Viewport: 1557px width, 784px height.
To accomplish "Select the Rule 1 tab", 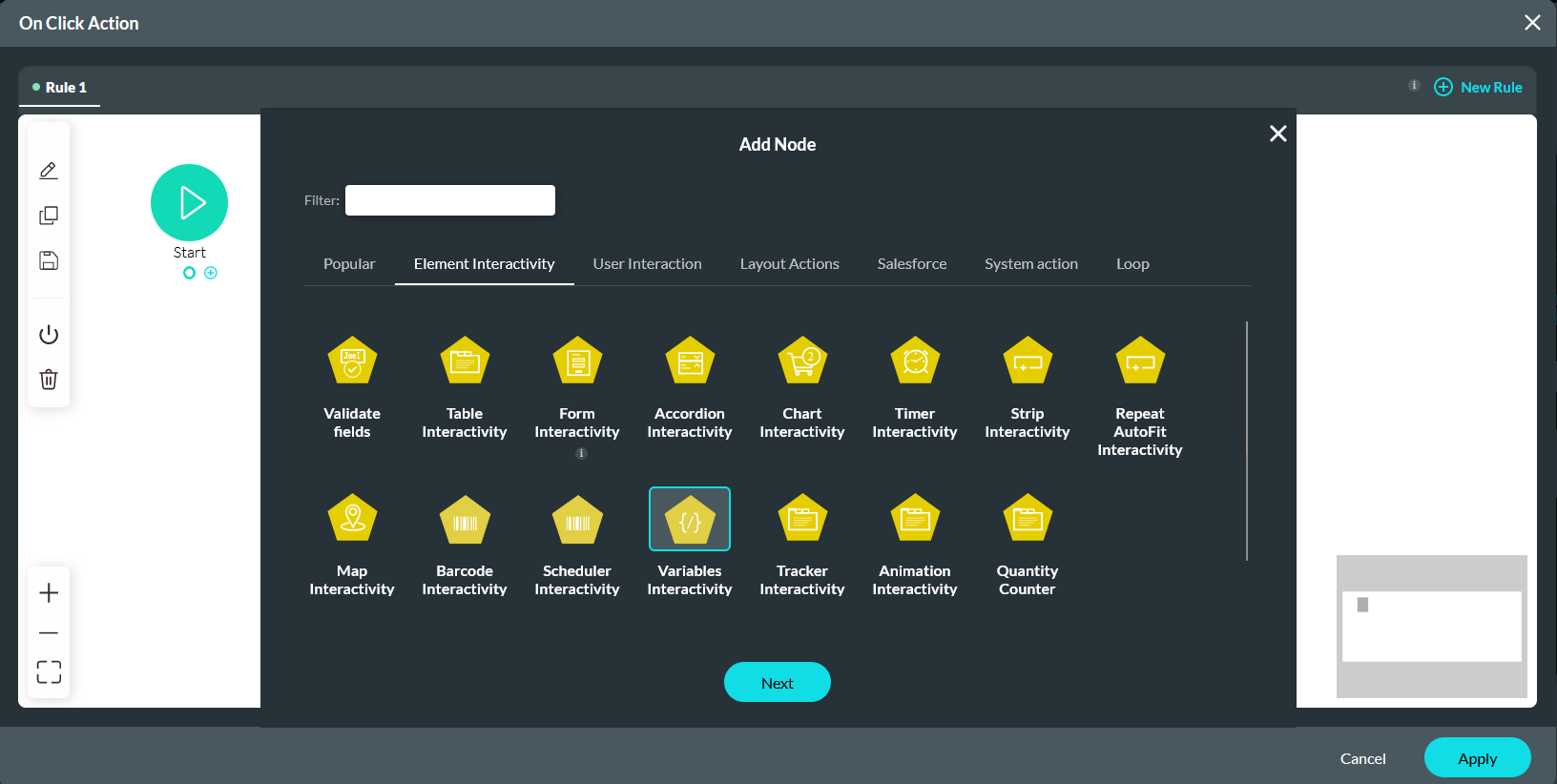I will point(59,87).
